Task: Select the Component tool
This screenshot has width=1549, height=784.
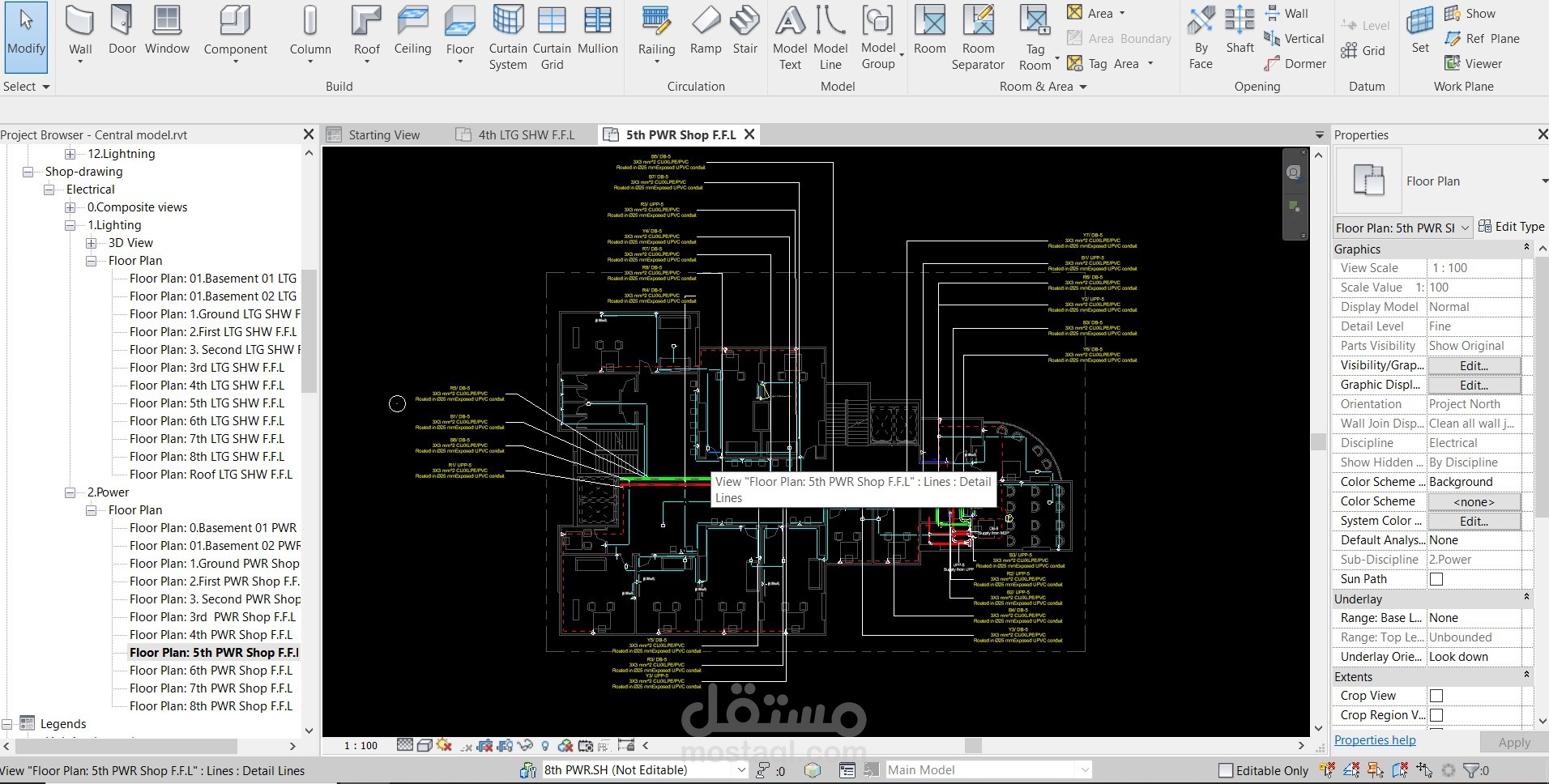Action: (235, 32)
